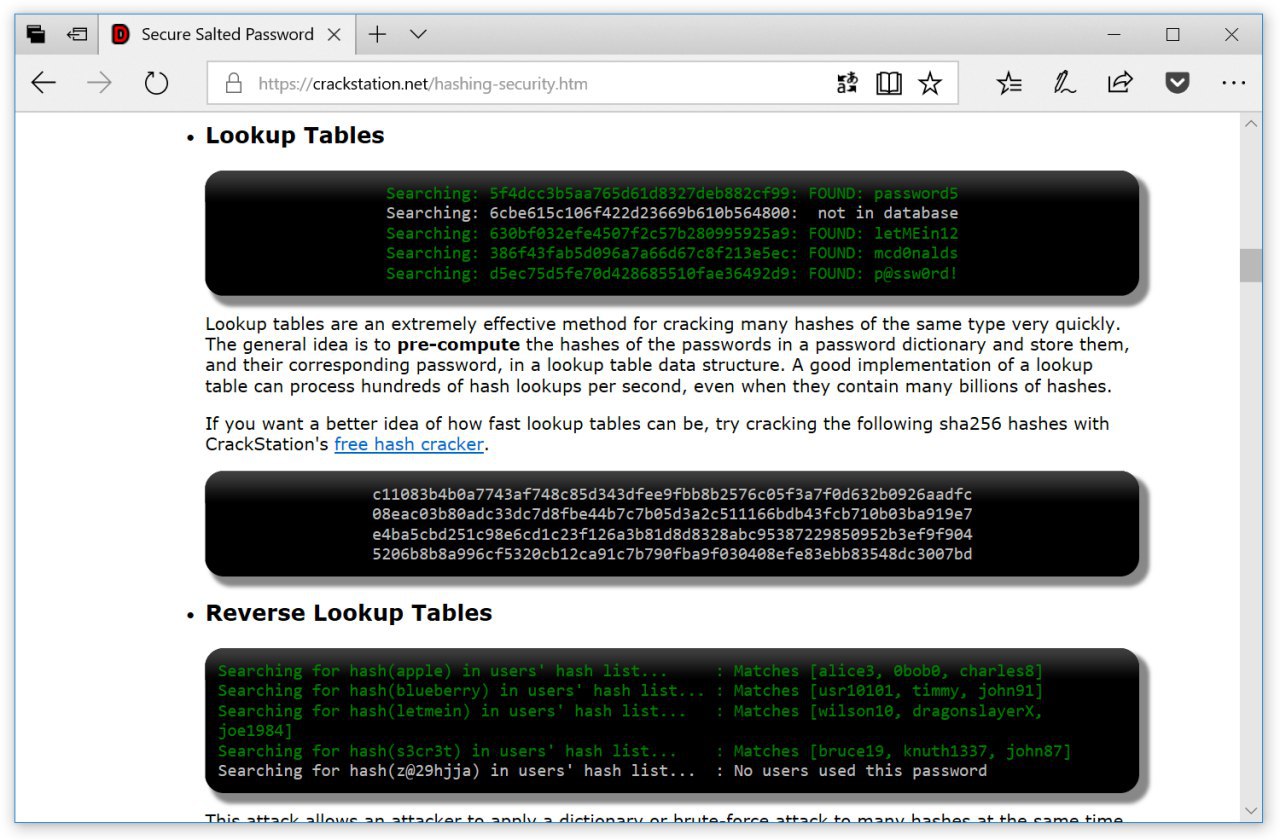The image size is (1280, 840).
Task: Set these tabs aside
Action: click(x=77, y=34)
